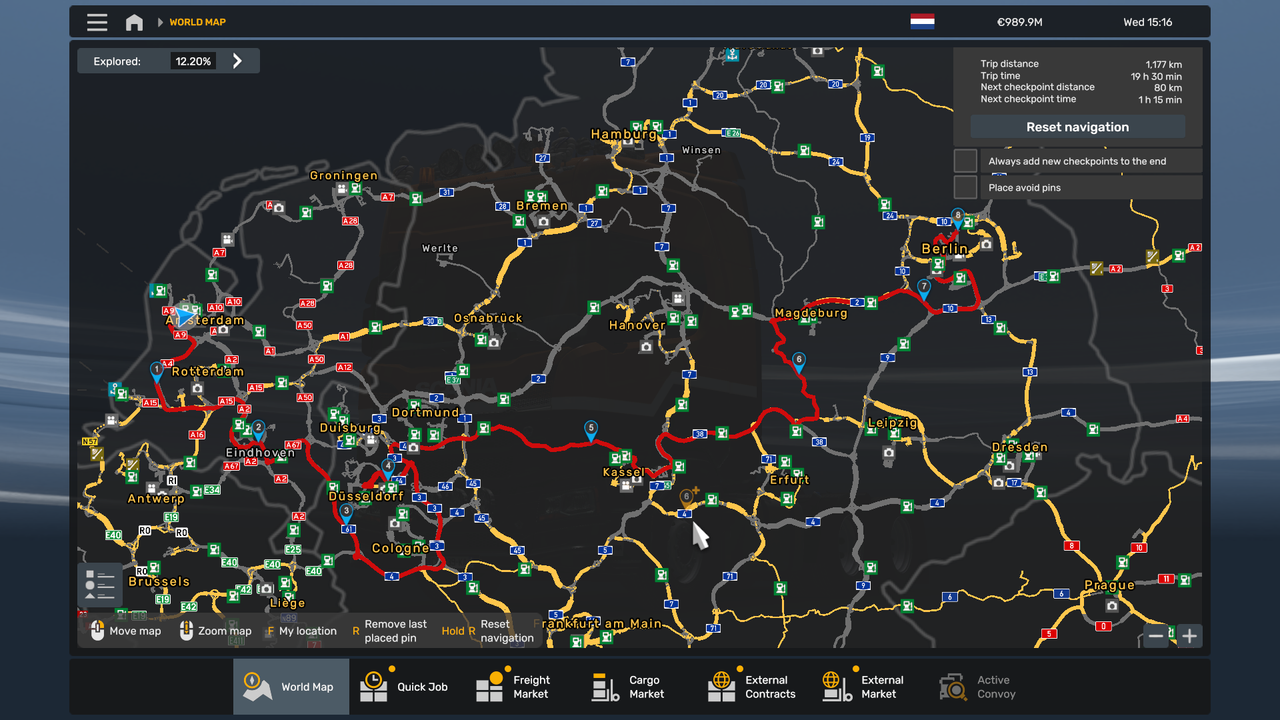Click the Hamburg city label on map
The image size is (1280, 720).
(x=624, y=134)
